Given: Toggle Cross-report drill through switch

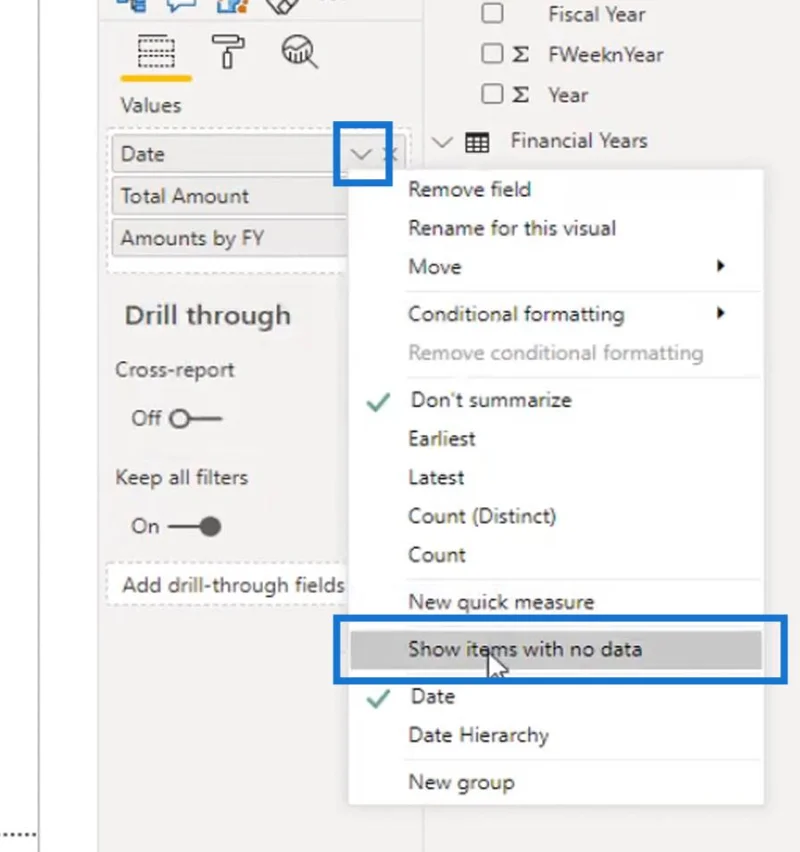Looking at the screenshot, I should click(195, 419).
